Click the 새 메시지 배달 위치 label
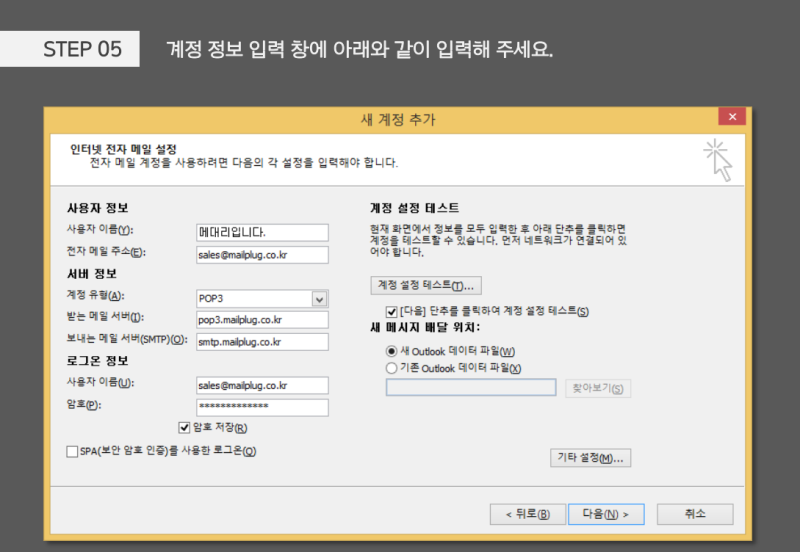The width and height of the screenshot is (800, 552). point(425,328)
